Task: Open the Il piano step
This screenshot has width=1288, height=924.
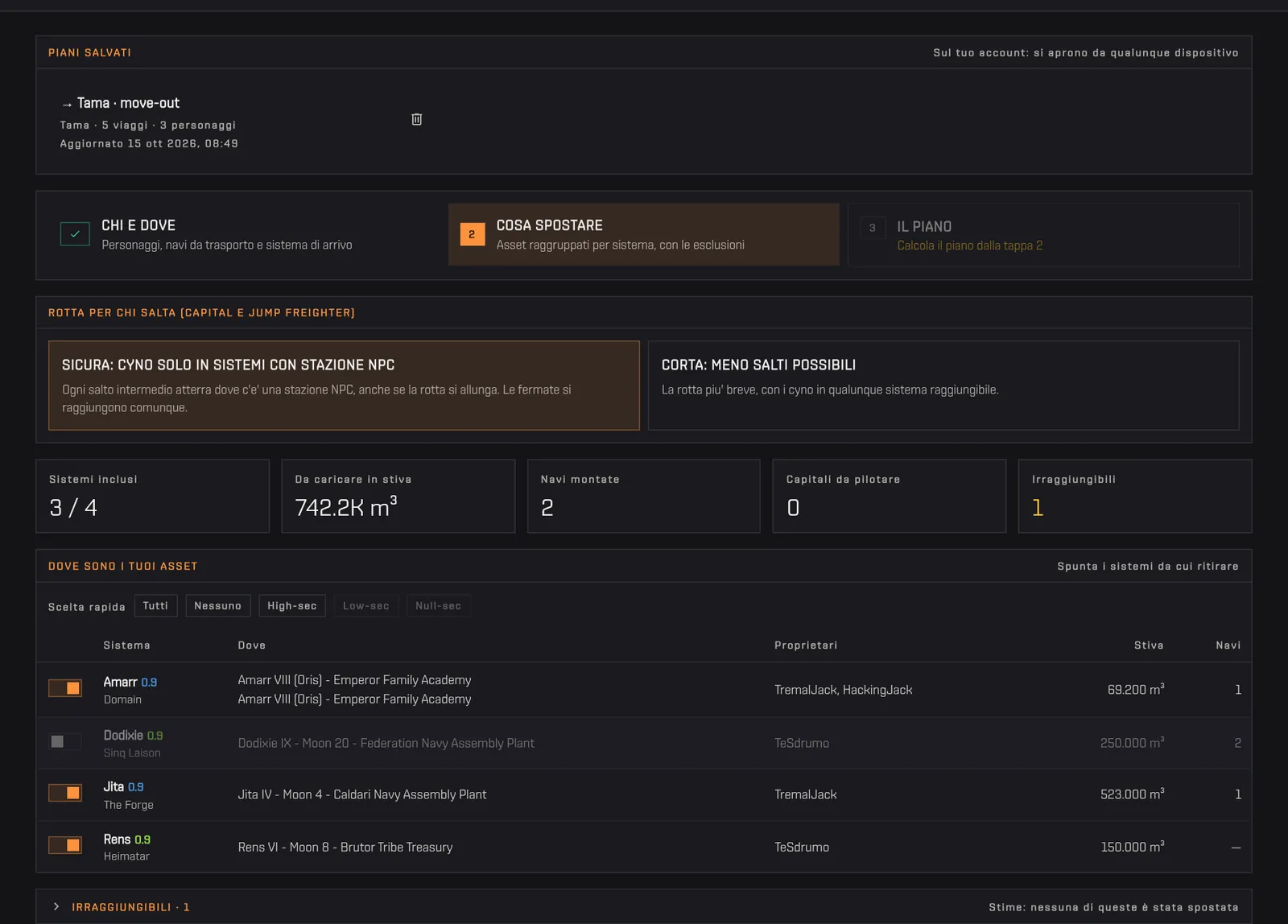Action: point(1043,235)
